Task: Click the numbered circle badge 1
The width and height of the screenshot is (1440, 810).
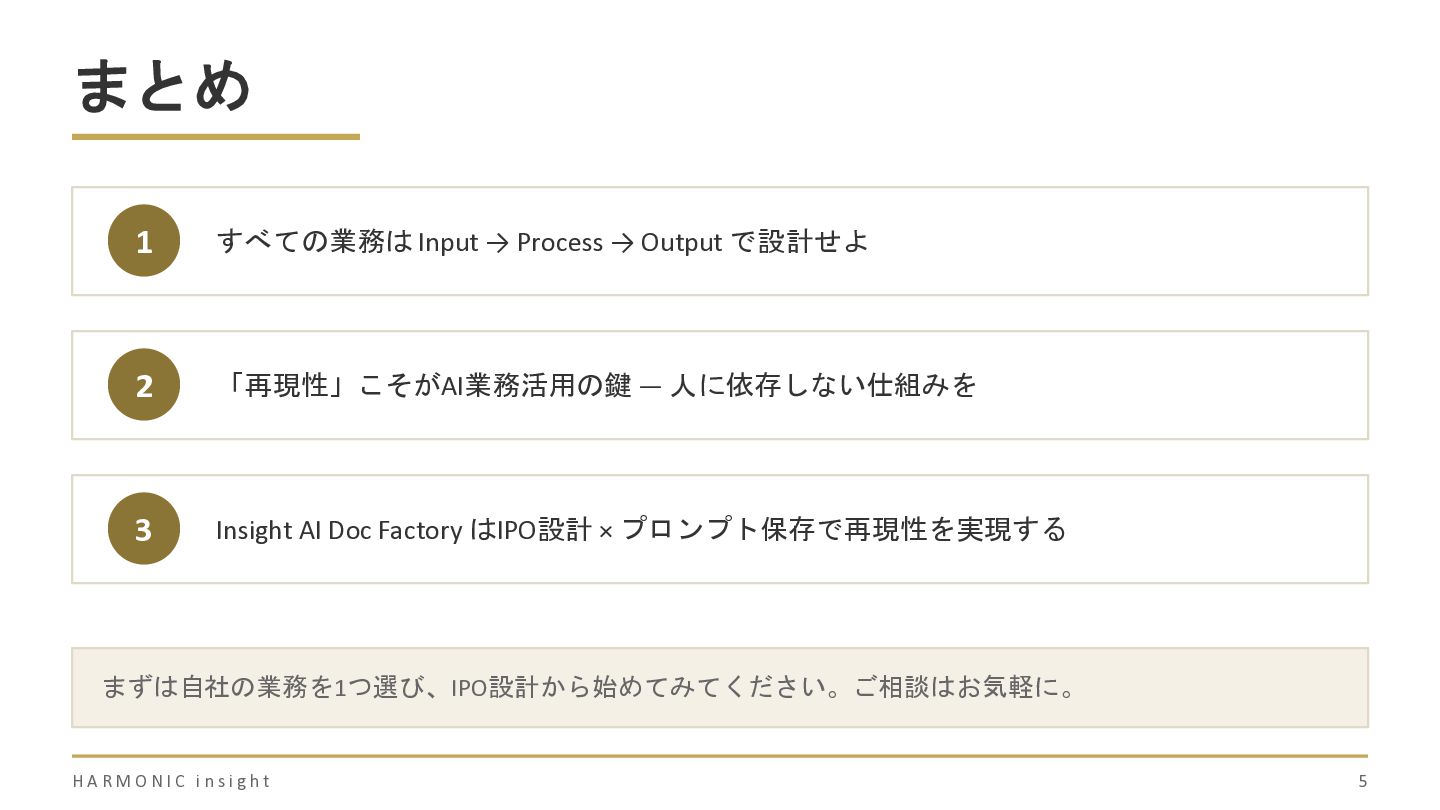Action: pos(144,241)
